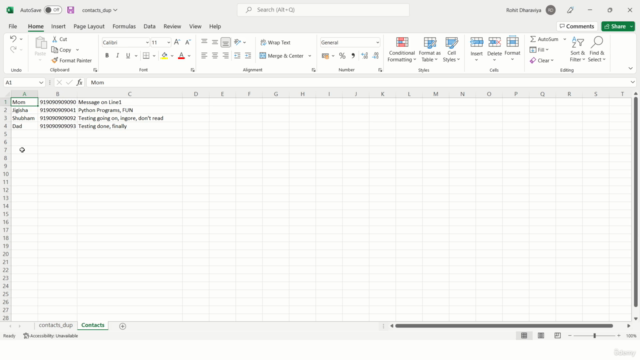Toggle Italic formatting
Viewport: 640px width, 360px height.
pyautogui.click(x=117, y=56)
